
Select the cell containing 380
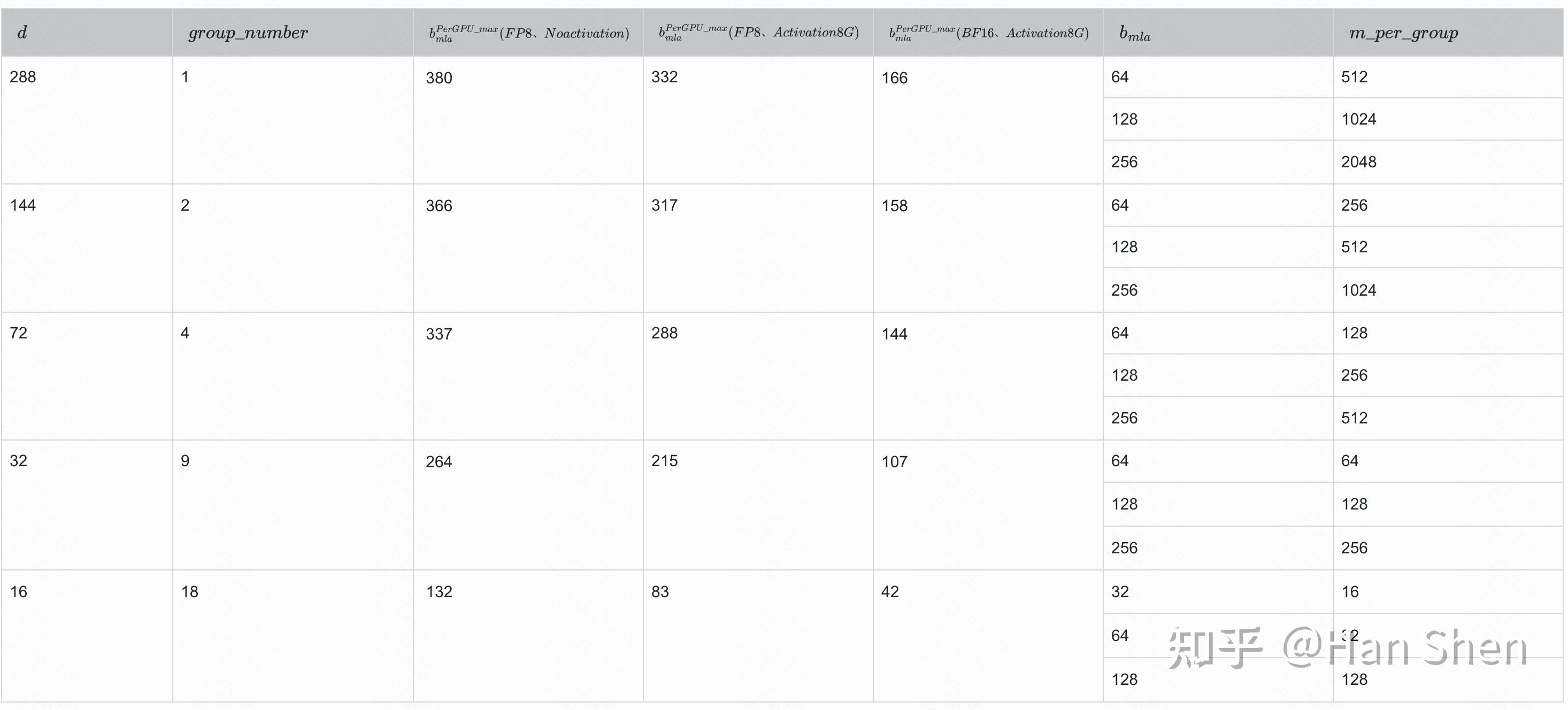(439, 78)
